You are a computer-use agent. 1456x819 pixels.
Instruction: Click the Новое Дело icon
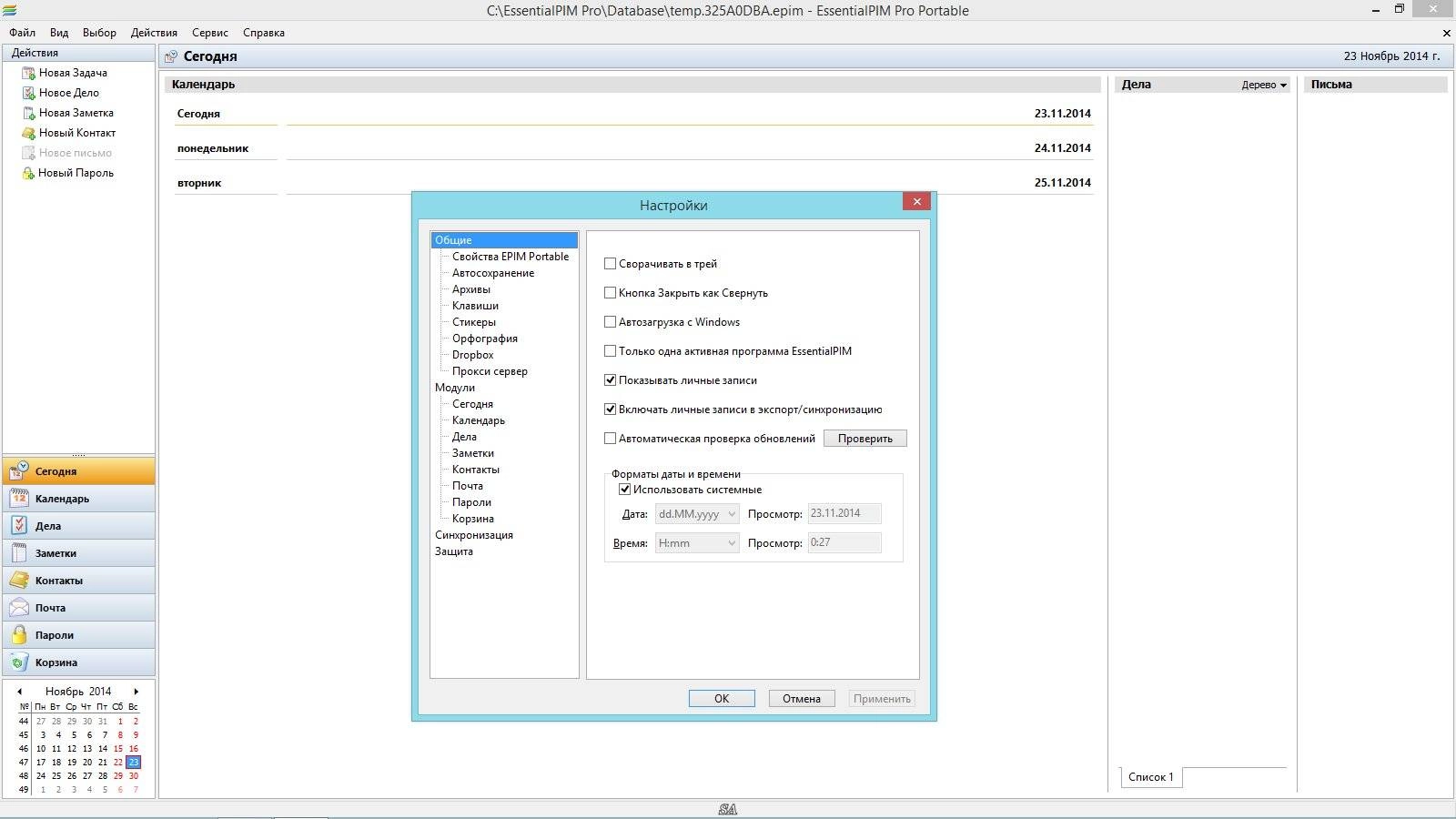pyautogui.click(x=28, y=93)
